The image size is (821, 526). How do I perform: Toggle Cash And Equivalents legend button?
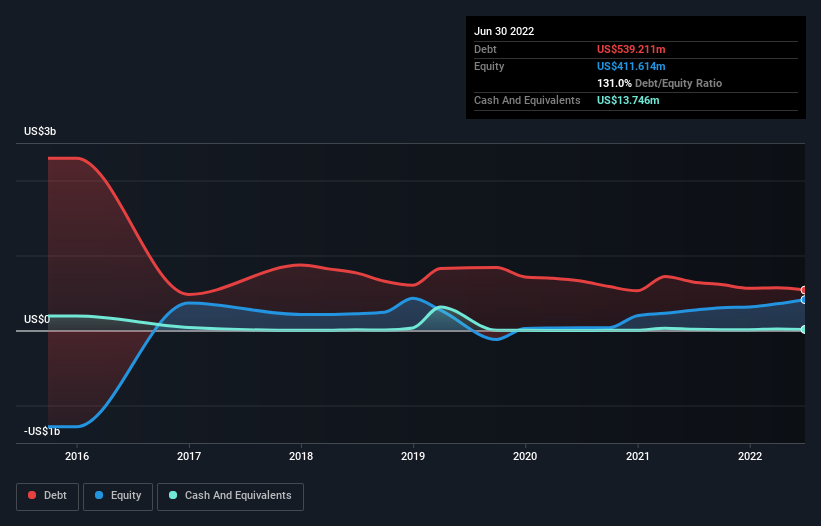[230, 496]
